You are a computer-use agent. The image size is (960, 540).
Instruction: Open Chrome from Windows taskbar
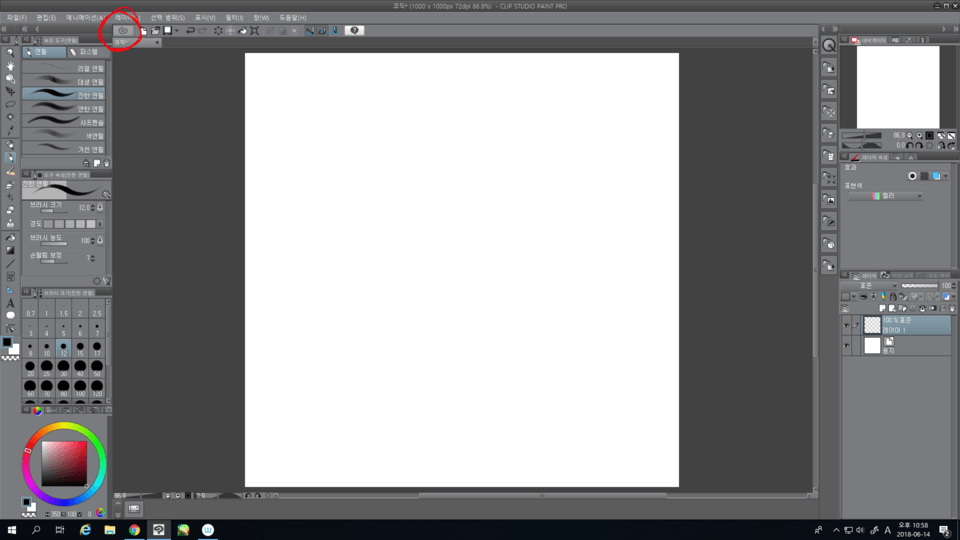(134, 530)
